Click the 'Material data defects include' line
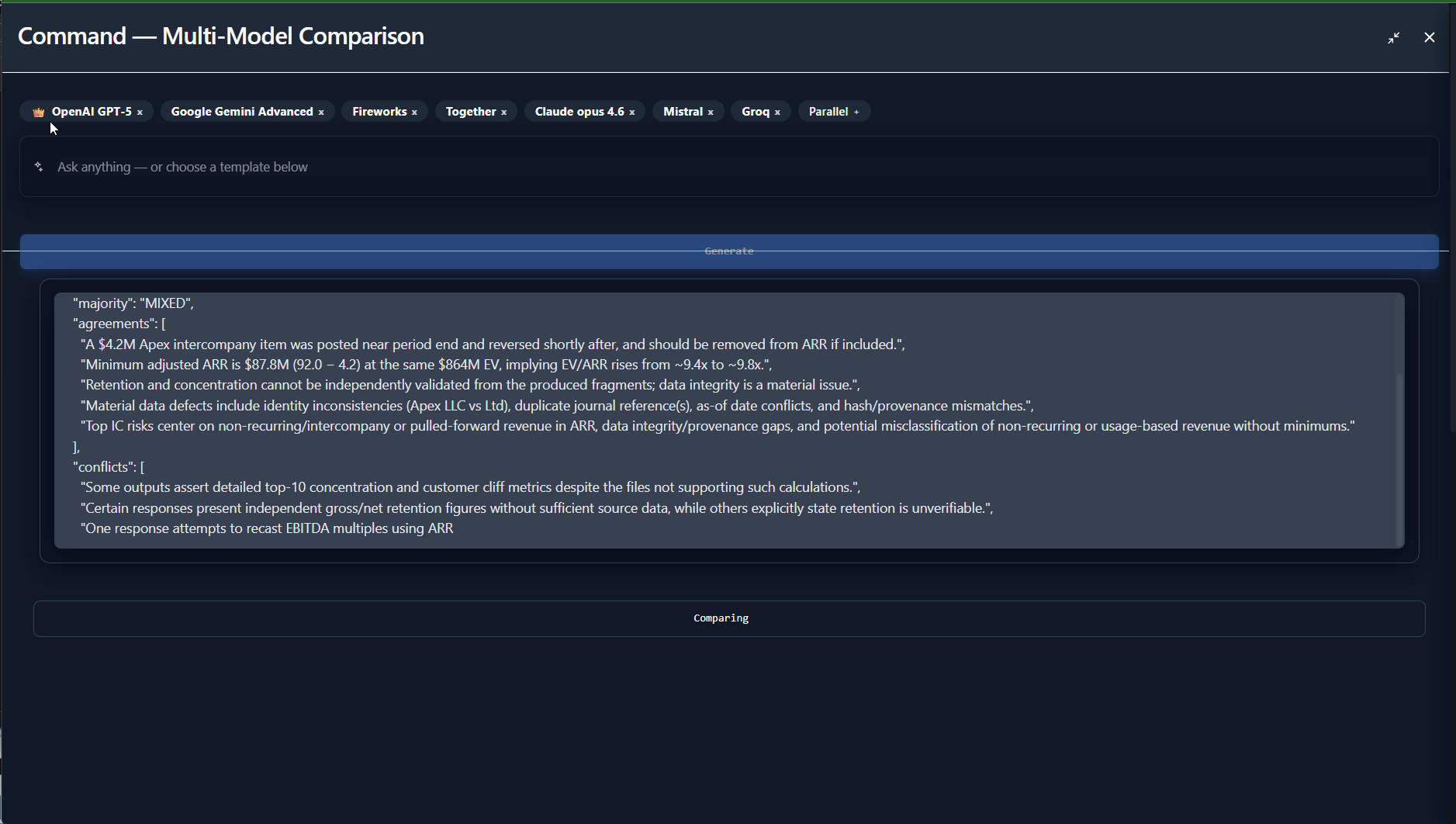The image size is (1456, 824). coord(557,406)
